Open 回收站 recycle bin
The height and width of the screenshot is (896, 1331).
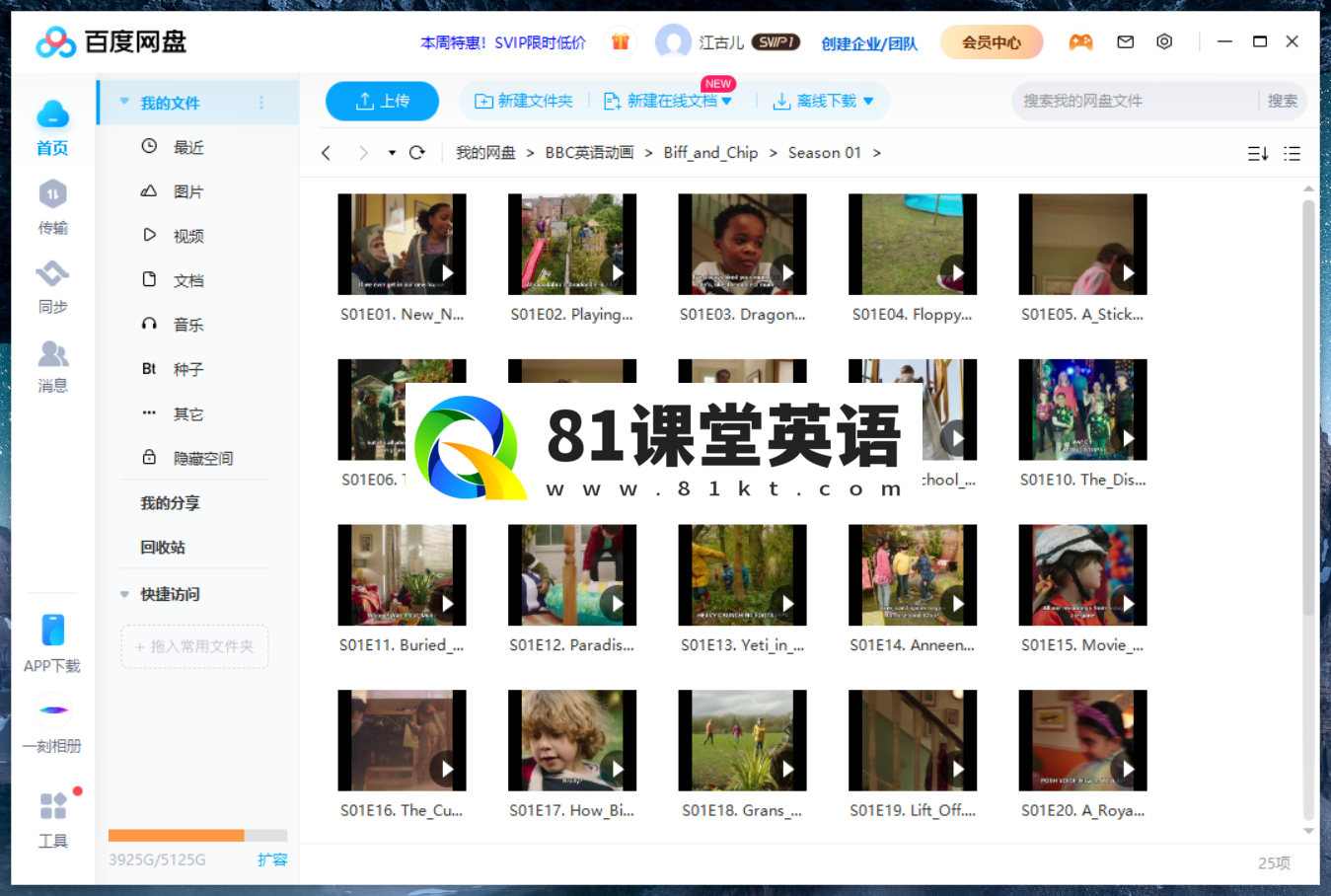pyautogui.click(x=163, y=548)
